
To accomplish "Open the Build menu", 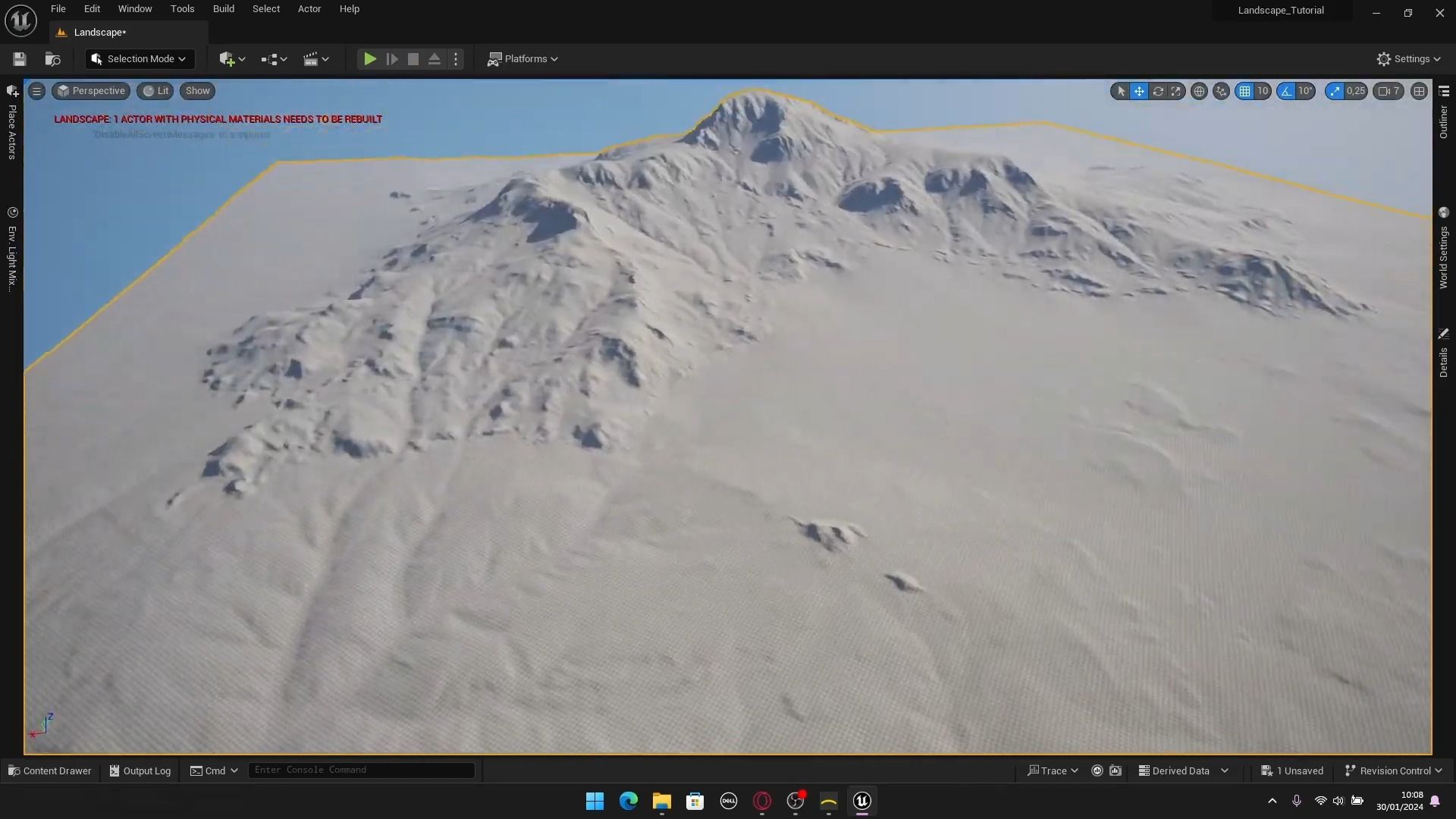I will coord(223,9).
